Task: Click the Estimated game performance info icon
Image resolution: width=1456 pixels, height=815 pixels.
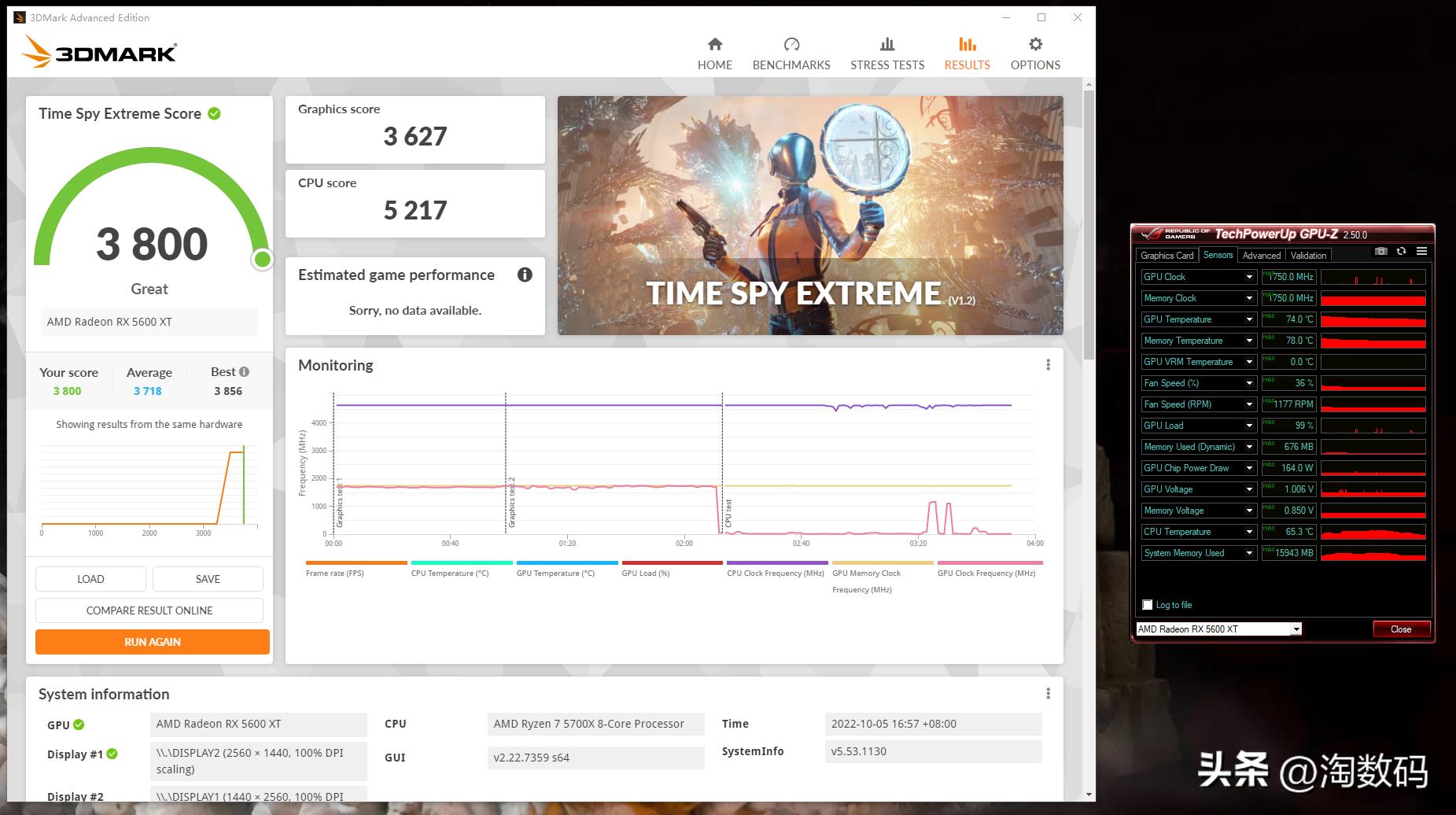Action: tap(525, 275)
